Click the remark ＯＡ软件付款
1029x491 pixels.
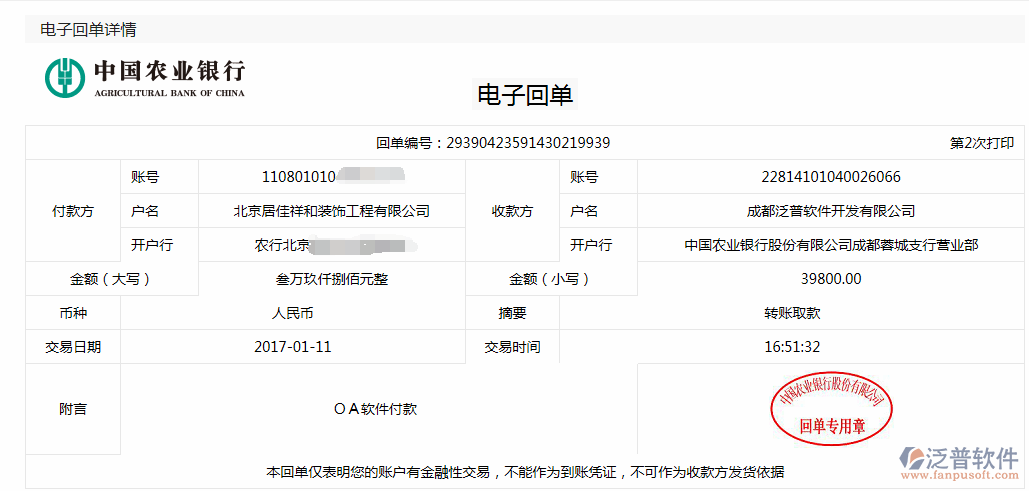pos(375,410)
